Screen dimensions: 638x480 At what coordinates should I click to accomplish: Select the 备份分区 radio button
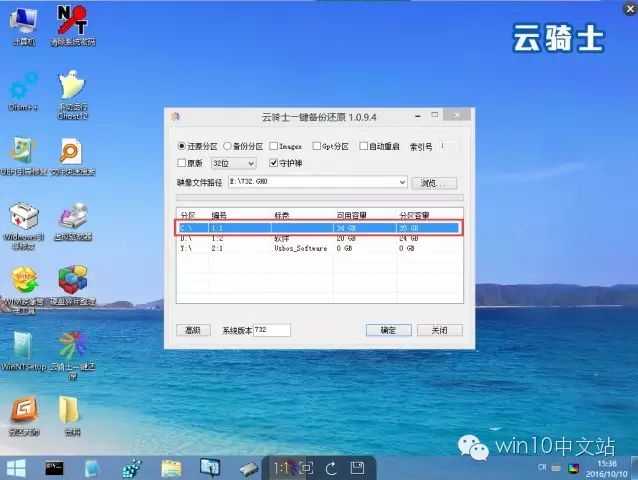click(x=227, y=146)
